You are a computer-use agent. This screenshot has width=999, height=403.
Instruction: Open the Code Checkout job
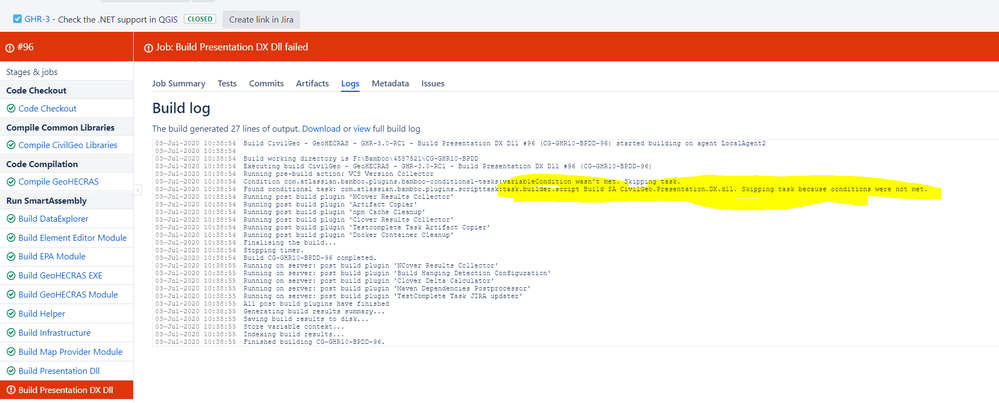click(x=47, y=109)
